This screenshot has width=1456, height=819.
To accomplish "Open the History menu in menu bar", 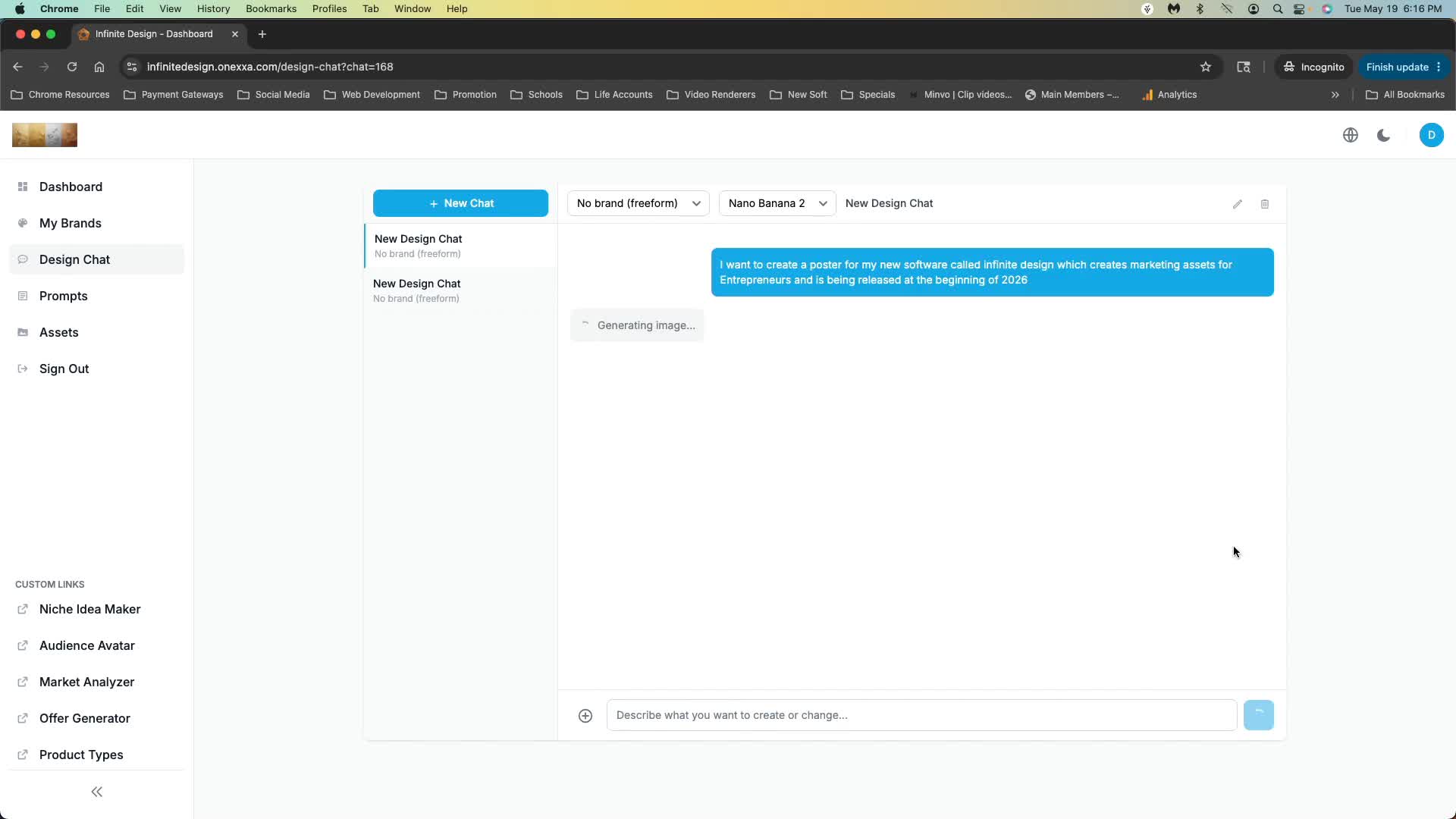I will pyautogui.click(x=213, y=9).
